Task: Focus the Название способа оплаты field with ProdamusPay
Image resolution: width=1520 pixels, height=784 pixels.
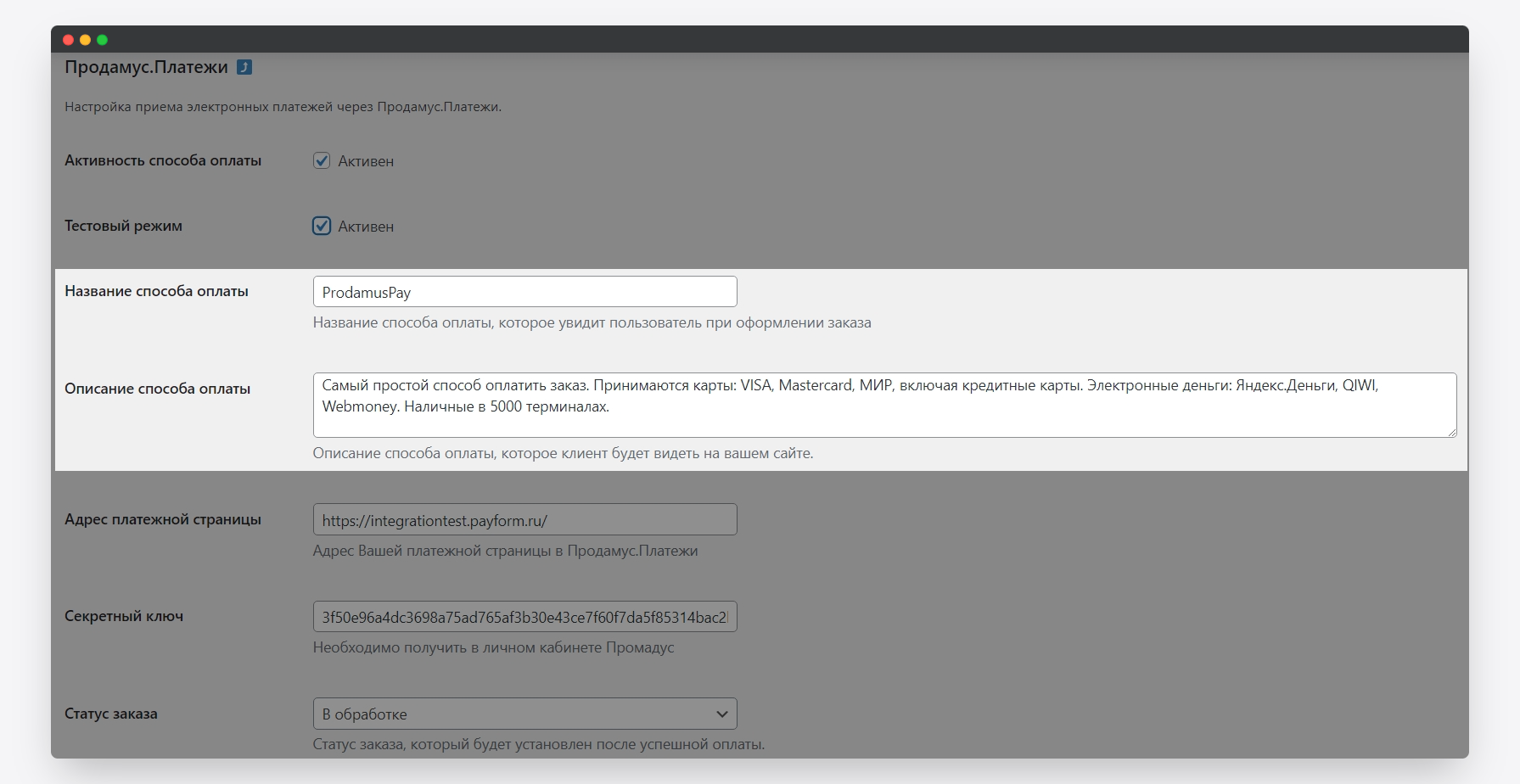Action: pos(524,292)
